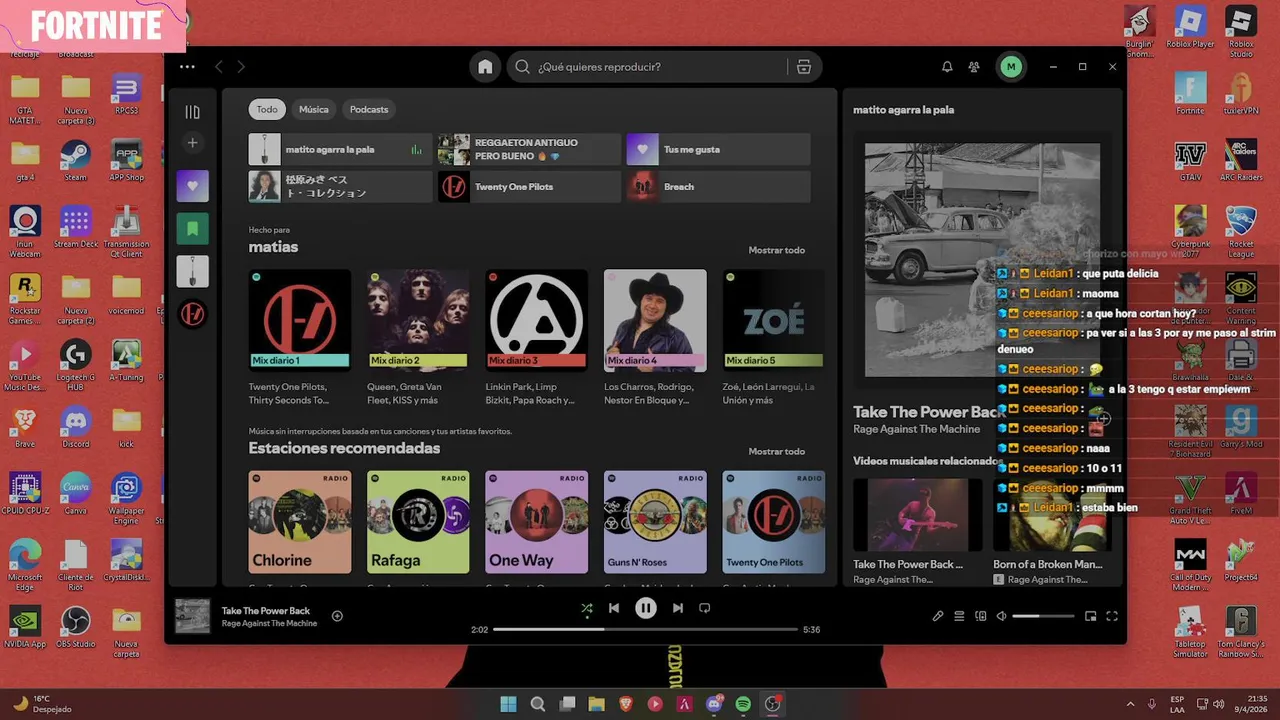Open Spotify notifications bell

click(947, 67)
